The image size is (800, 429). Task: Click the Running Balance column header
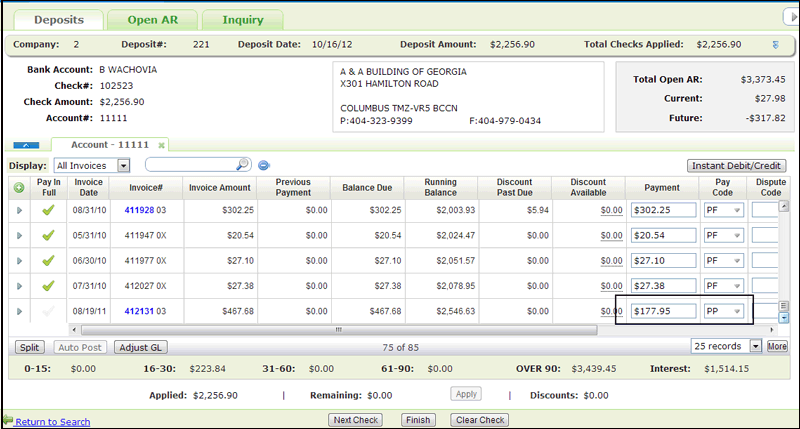coord(441,188)
